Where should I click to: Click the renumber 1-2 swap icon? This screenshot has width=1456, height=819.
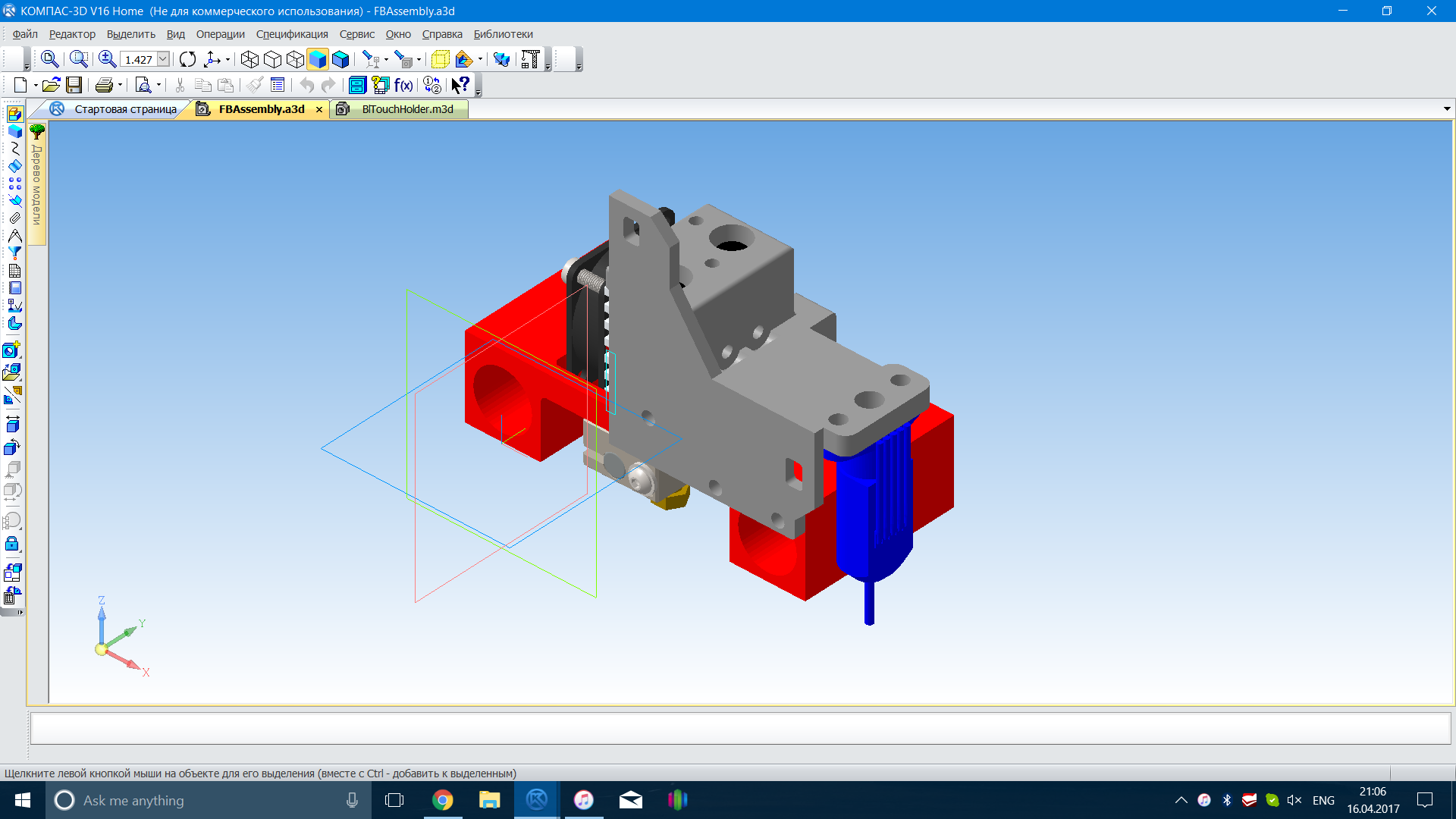click(x=432, y=85)
